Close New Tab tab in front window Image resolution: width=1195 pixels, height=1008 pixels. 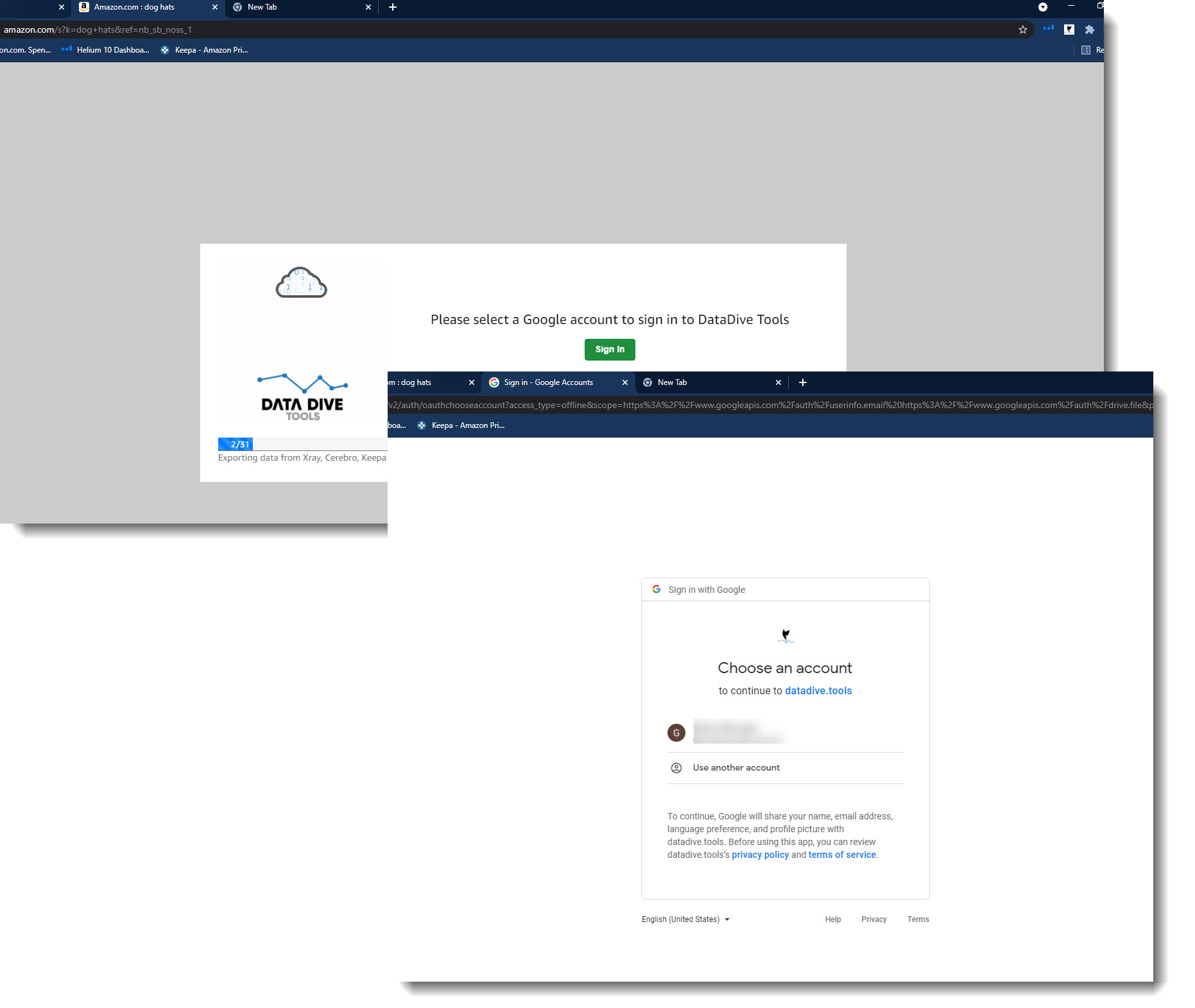(x=778, y=382)
